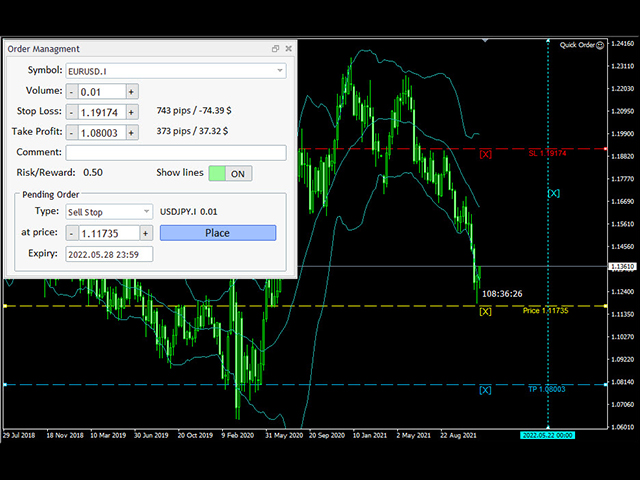
Task: Detach the Order Management panel using restore icon
Action: (275, 48)
